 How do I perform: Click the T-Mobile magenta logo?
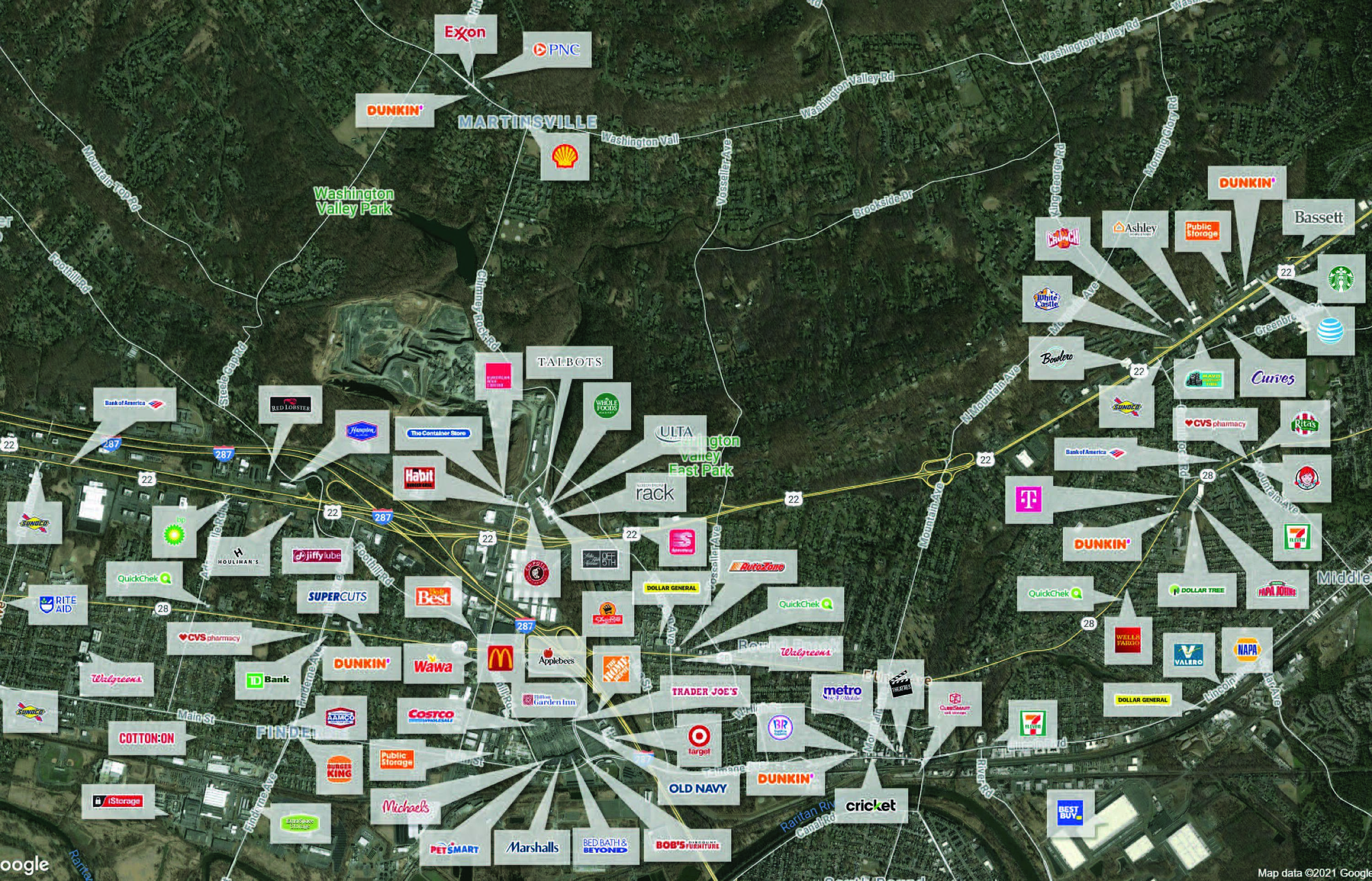point(1028,499)
